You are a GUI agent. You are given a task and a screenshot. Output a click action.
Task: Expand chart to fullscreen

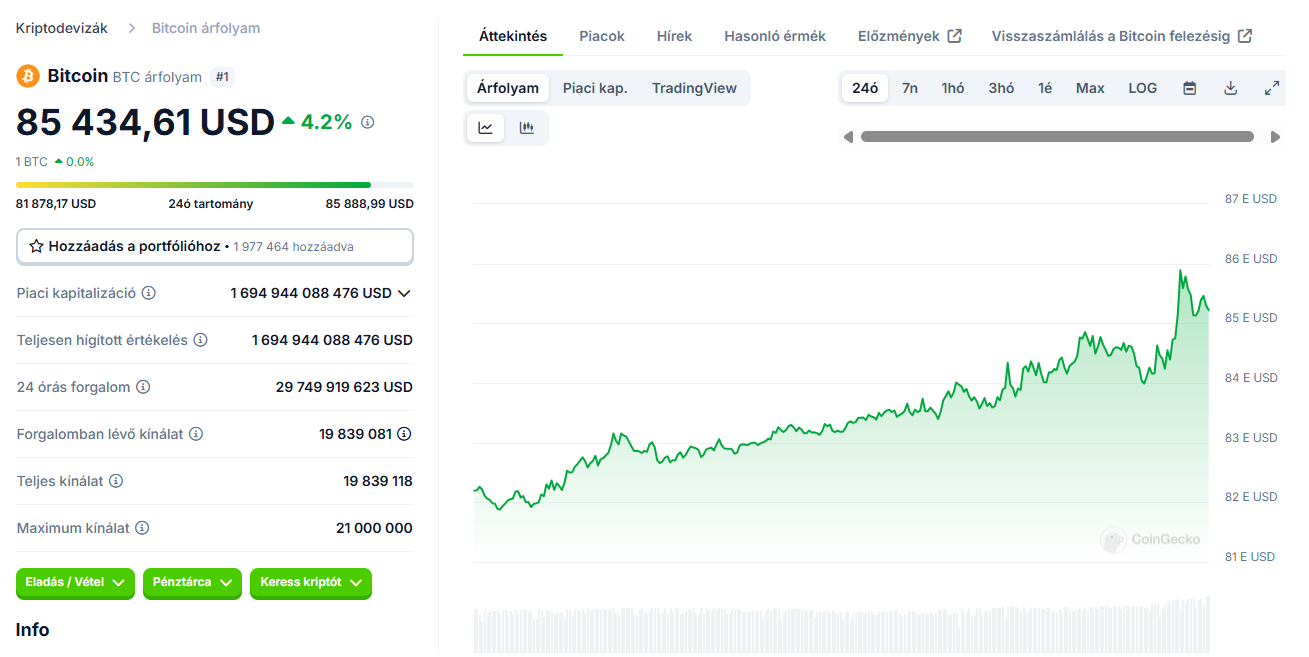click(x=1272, y=88)
